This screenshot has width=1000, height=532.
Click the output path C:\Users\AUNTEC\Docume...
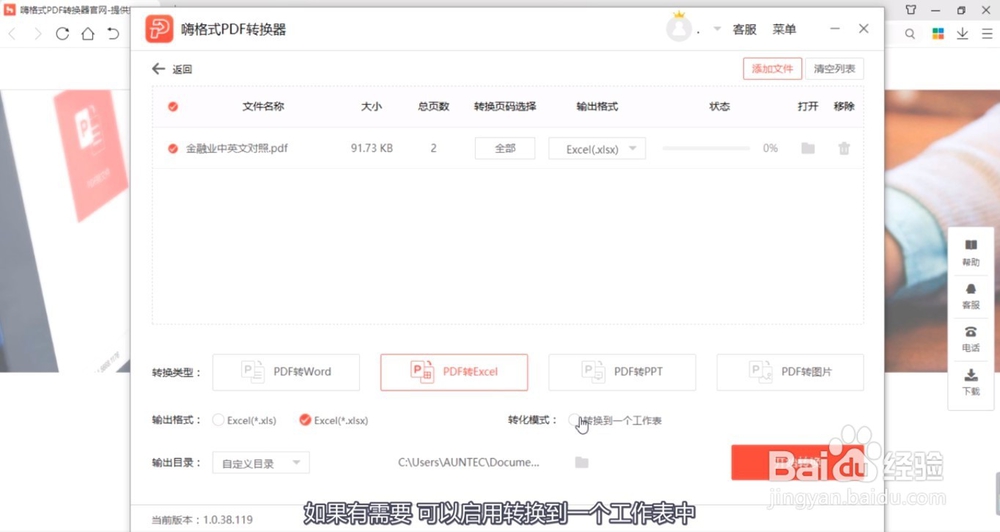[x=469, y=462]
